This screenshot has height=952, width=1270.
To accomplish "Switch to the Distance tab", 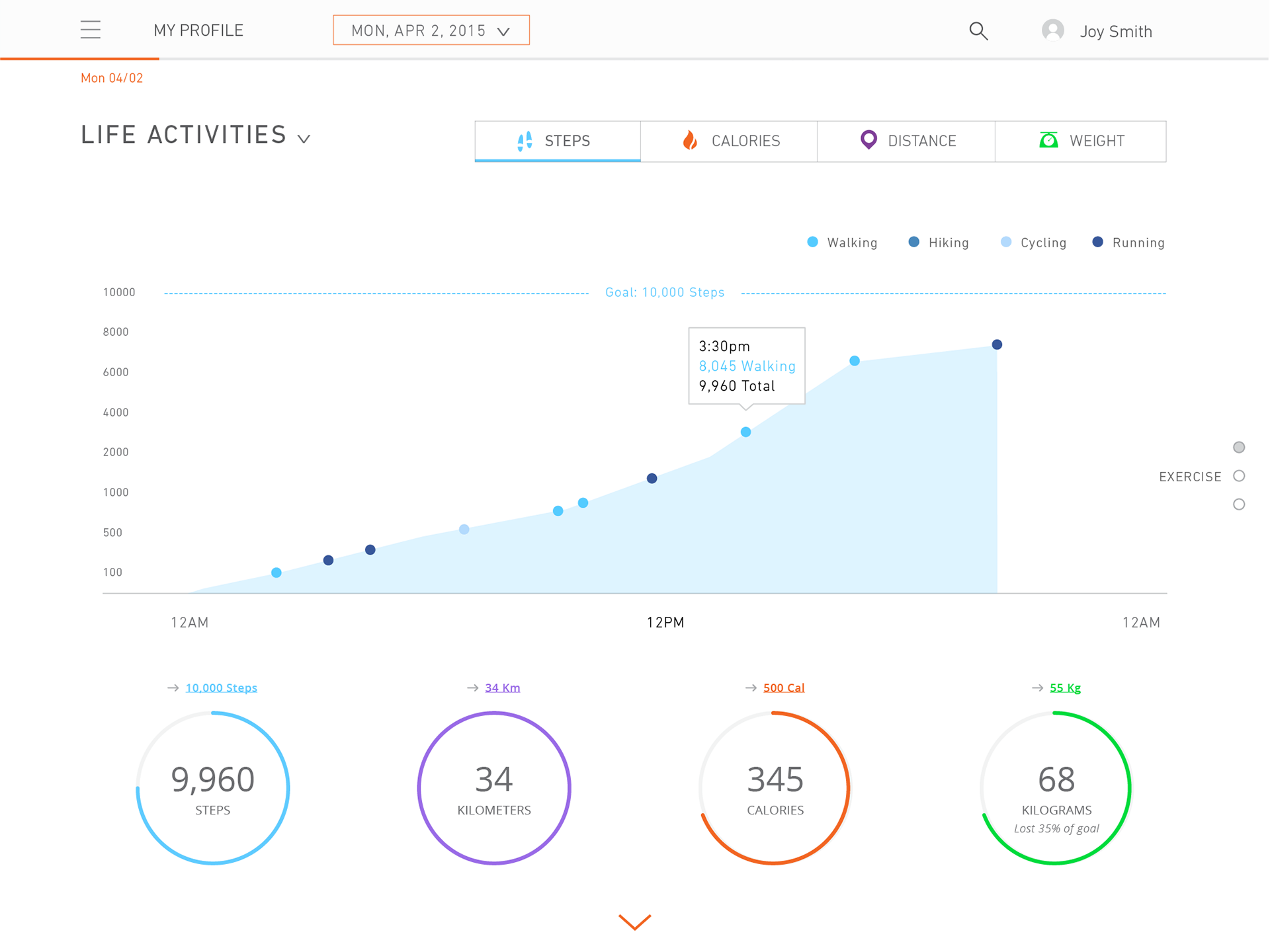I will click(x=906, y=141).
